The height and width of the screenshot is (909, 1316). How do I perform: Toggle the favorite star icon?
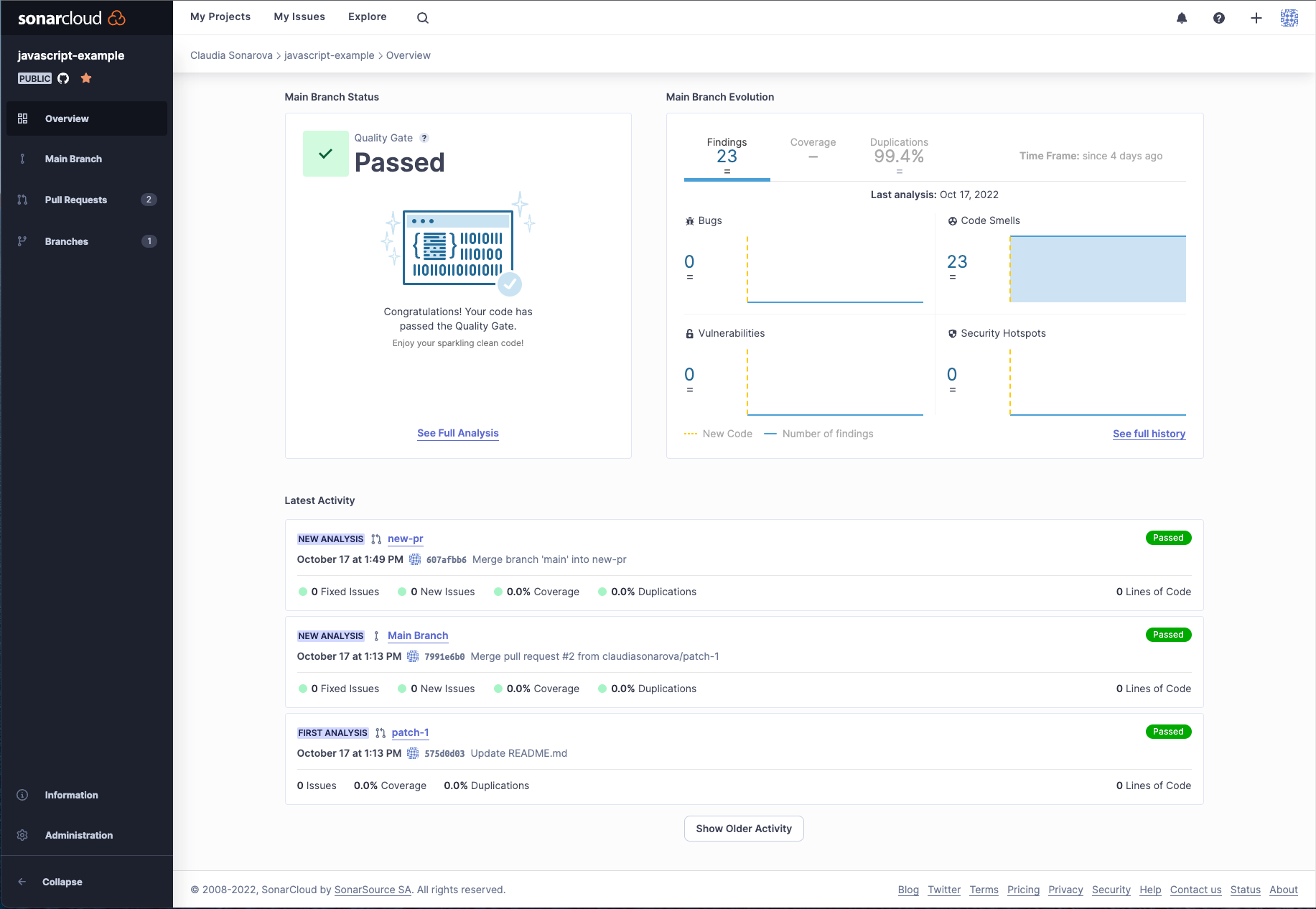pos(86,78)
